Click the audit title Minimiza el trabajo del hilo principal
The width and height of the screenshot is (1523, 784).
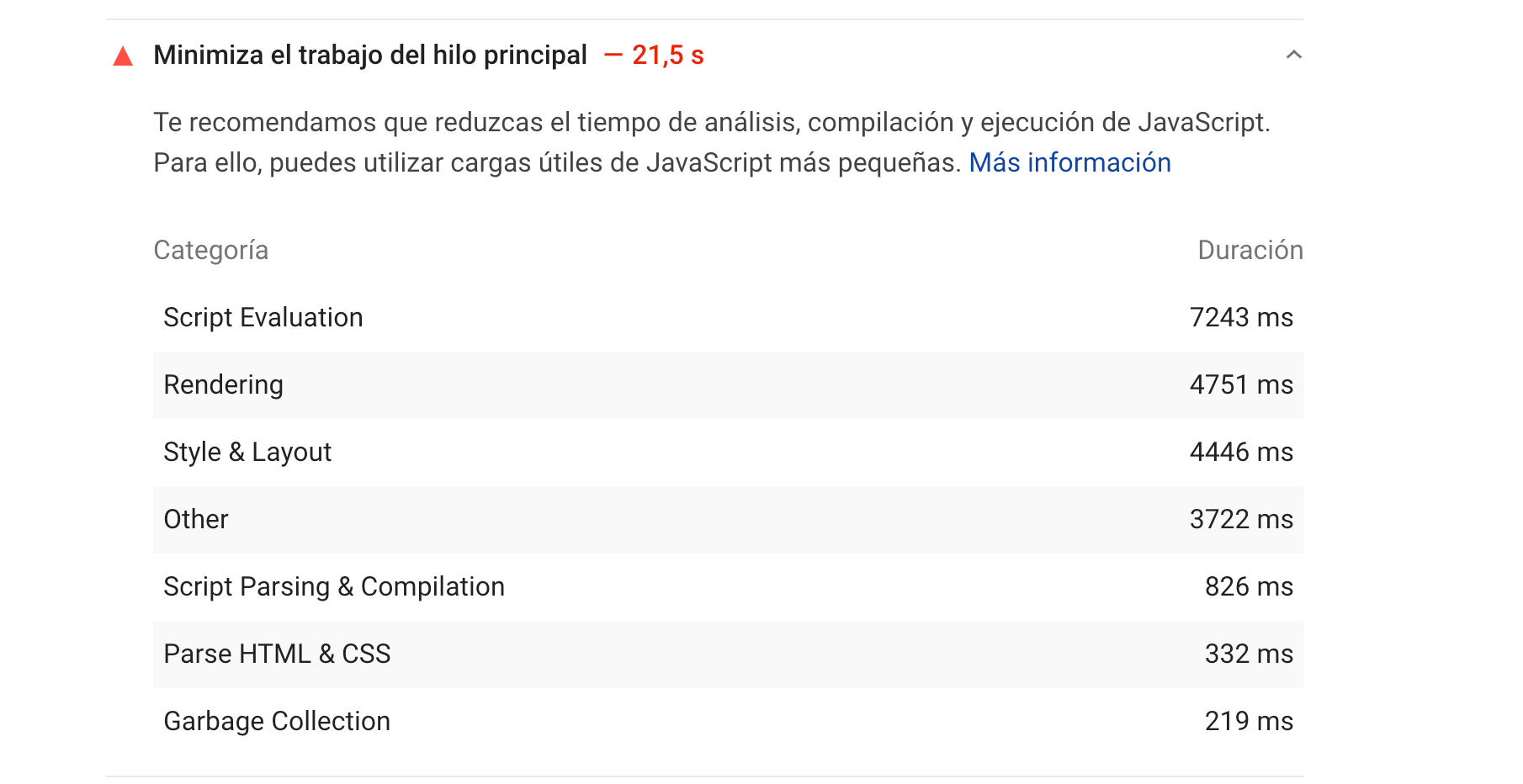370,55
